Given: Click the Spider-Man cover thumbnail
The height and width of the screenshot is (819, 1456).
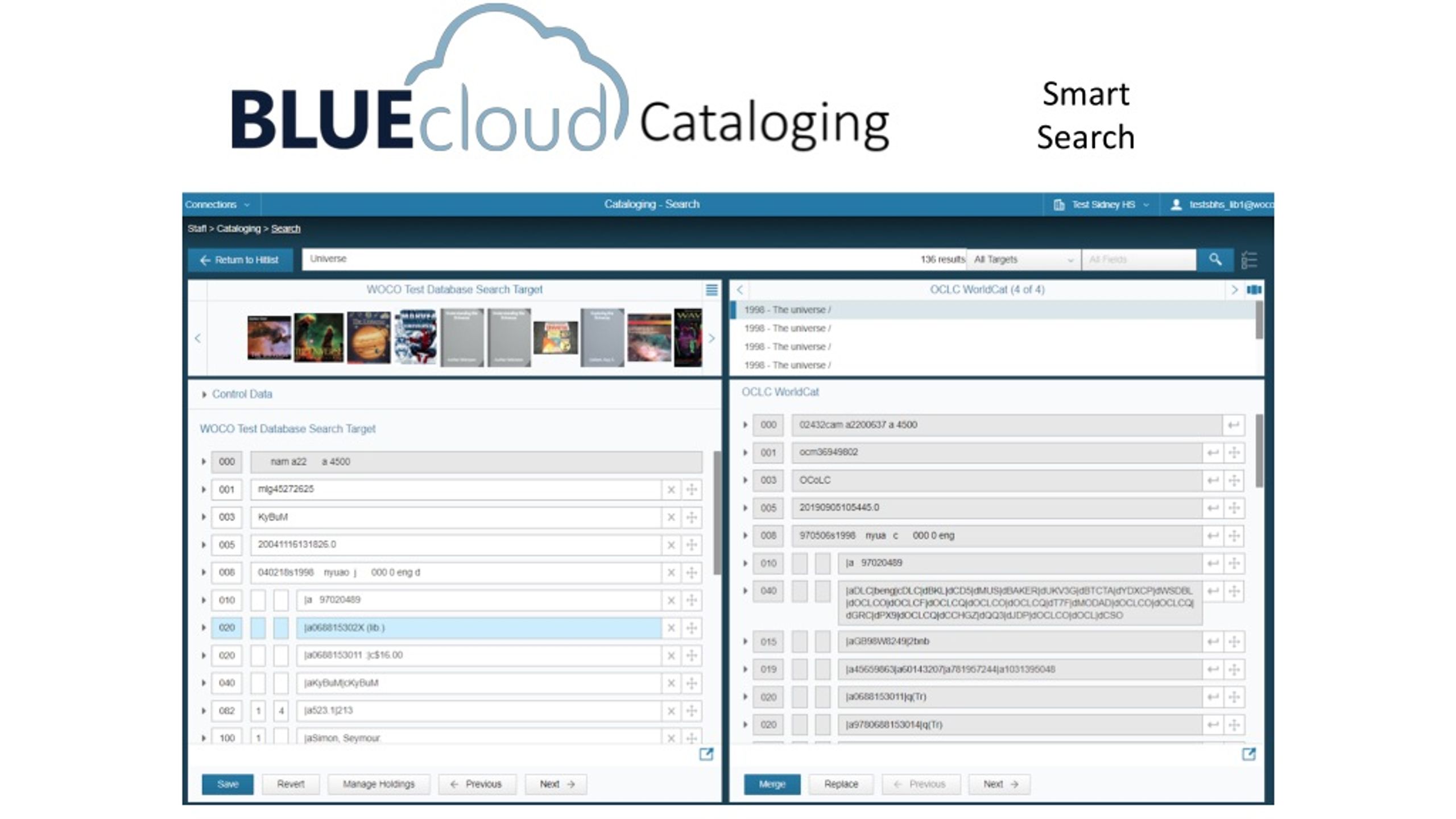Looking at the screenshot, I should (416, 337).
